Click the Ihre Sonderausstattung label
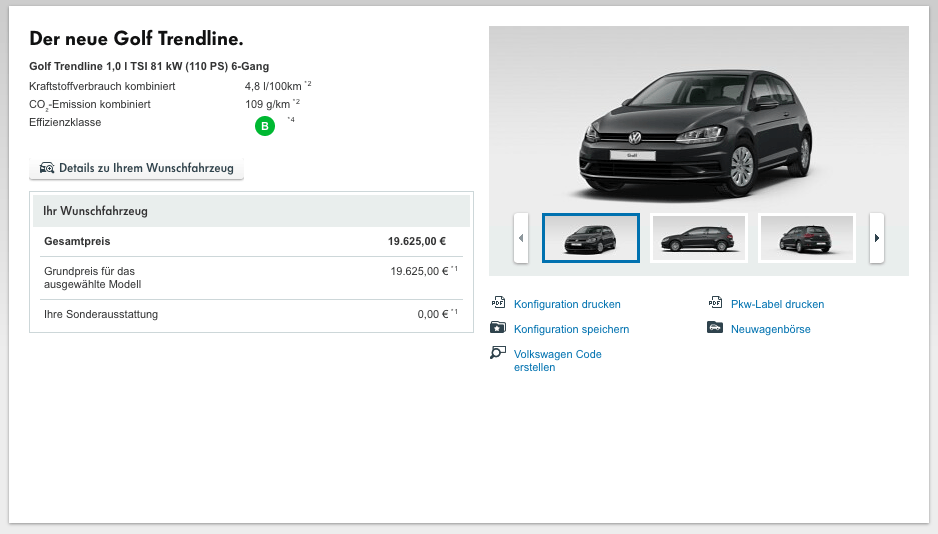Screen dimensions: 938x534 pos(101,315)
